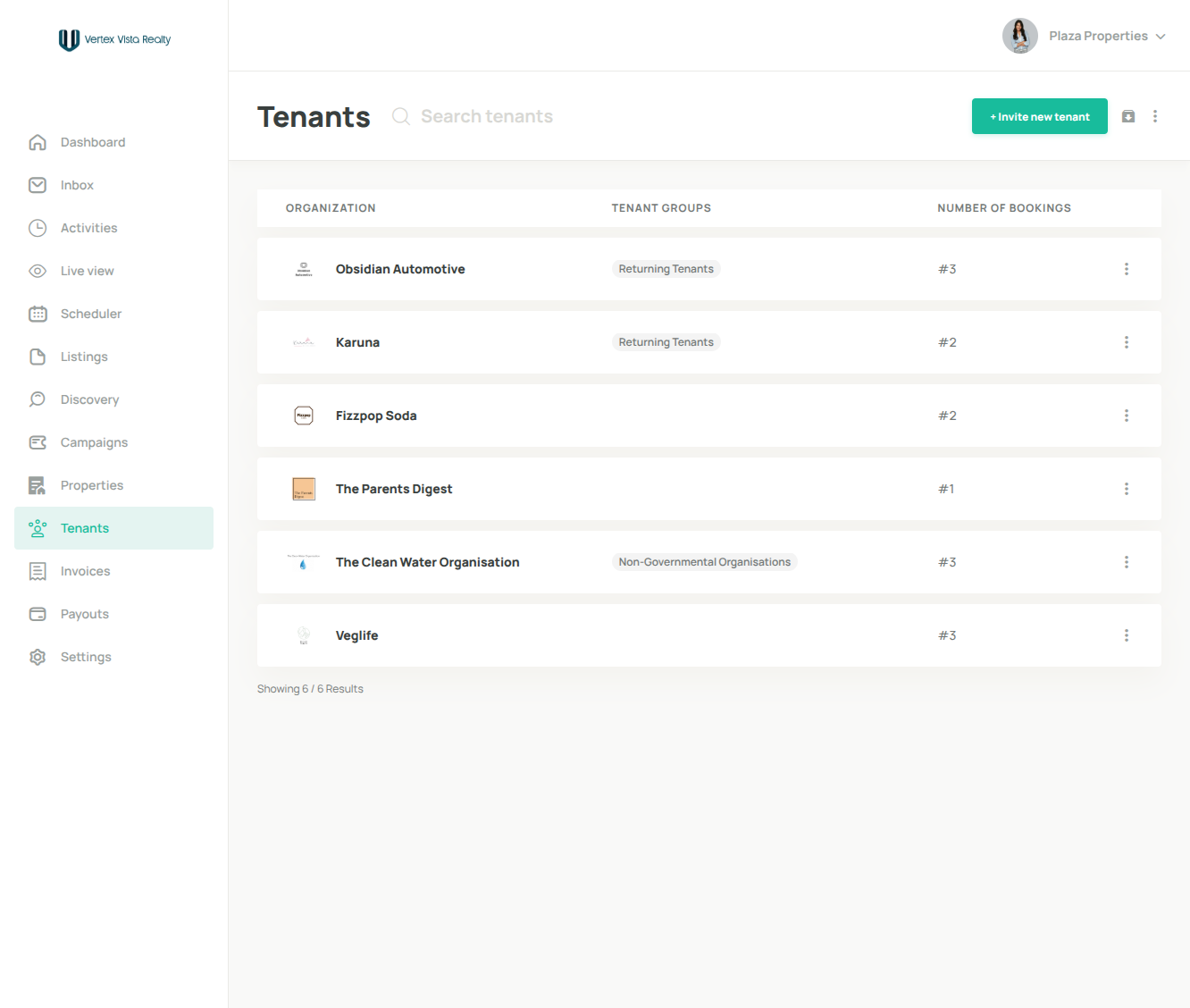This screenshot has width=1190, height=1008.
Task: Click the Fizzpop Soda logo thumbnail
Action: pyautogui.click(x=304, y=416)
